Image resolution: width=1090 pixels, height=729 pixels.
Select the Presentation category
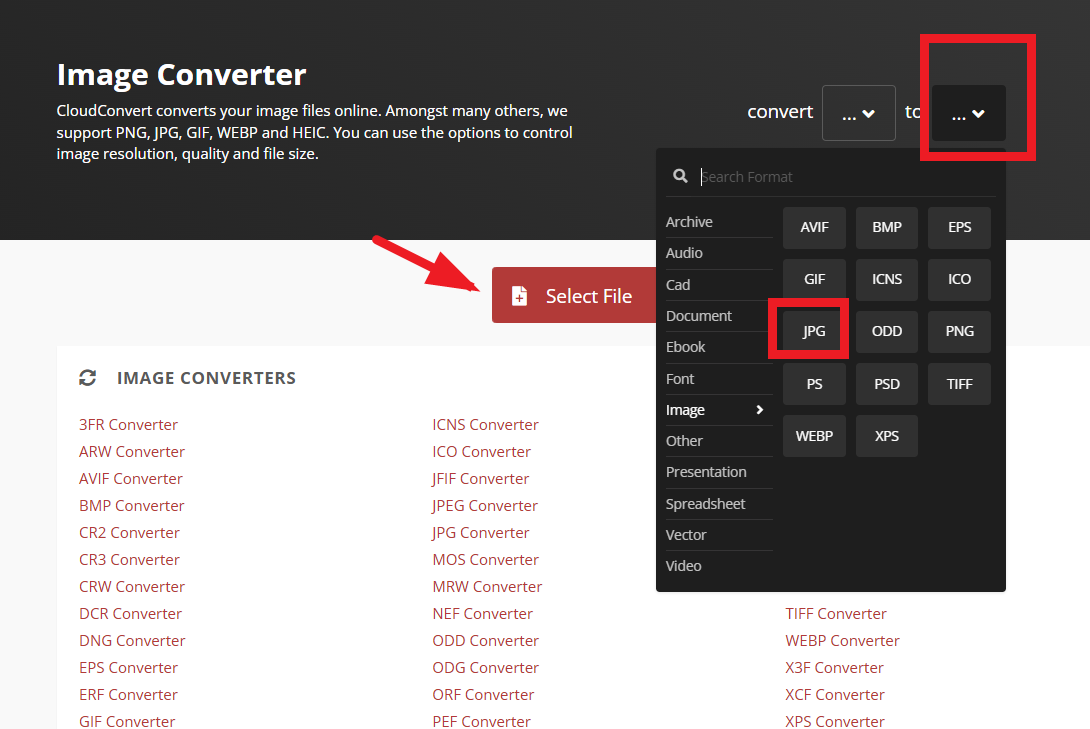(718, 472)
